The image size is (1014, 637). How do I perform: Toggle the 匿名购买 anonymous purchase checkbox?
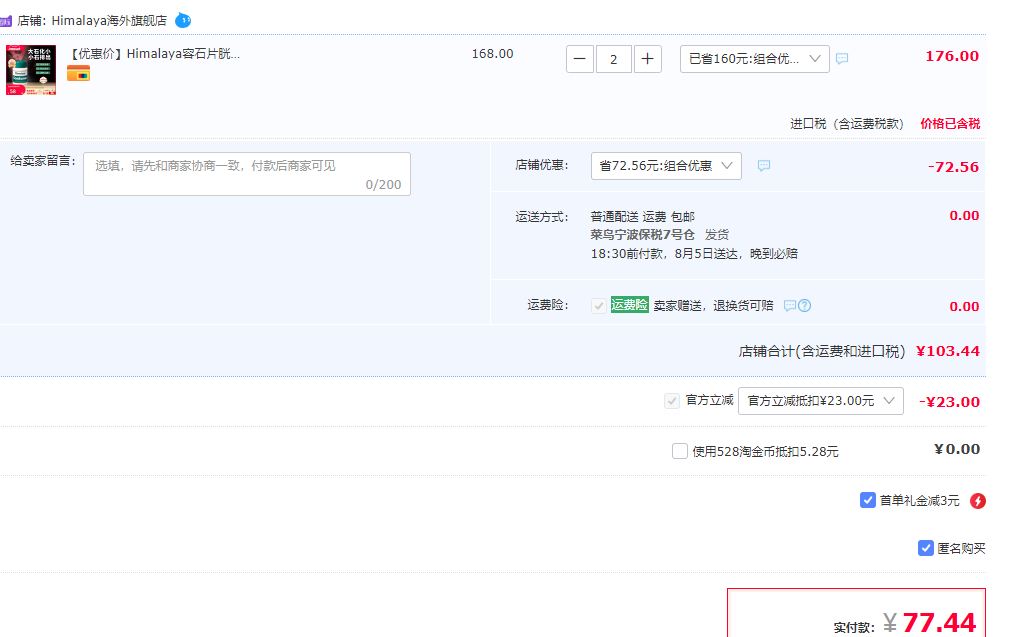click(925, 548)
